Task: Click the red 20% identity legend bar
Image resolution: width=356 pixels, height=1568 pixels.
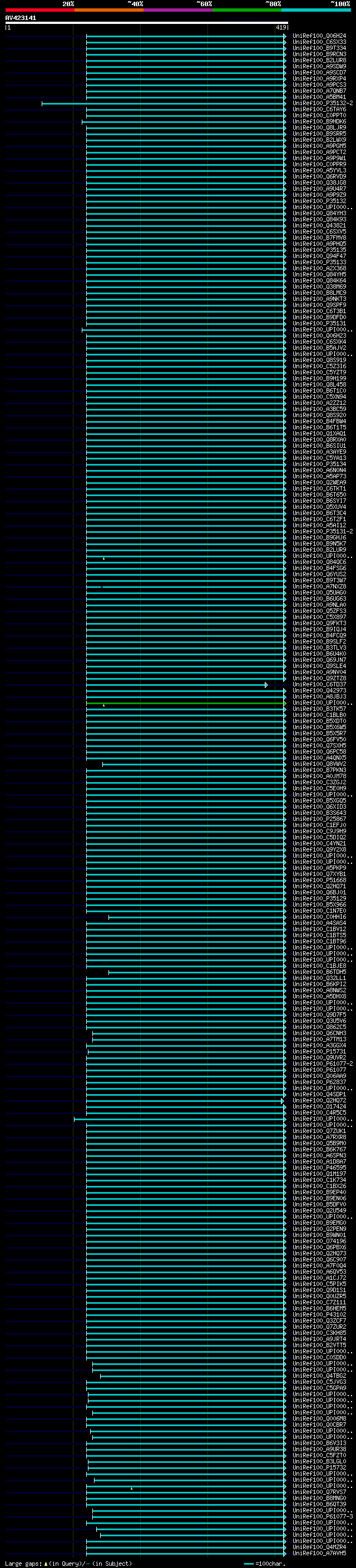Action: [39, 10]
